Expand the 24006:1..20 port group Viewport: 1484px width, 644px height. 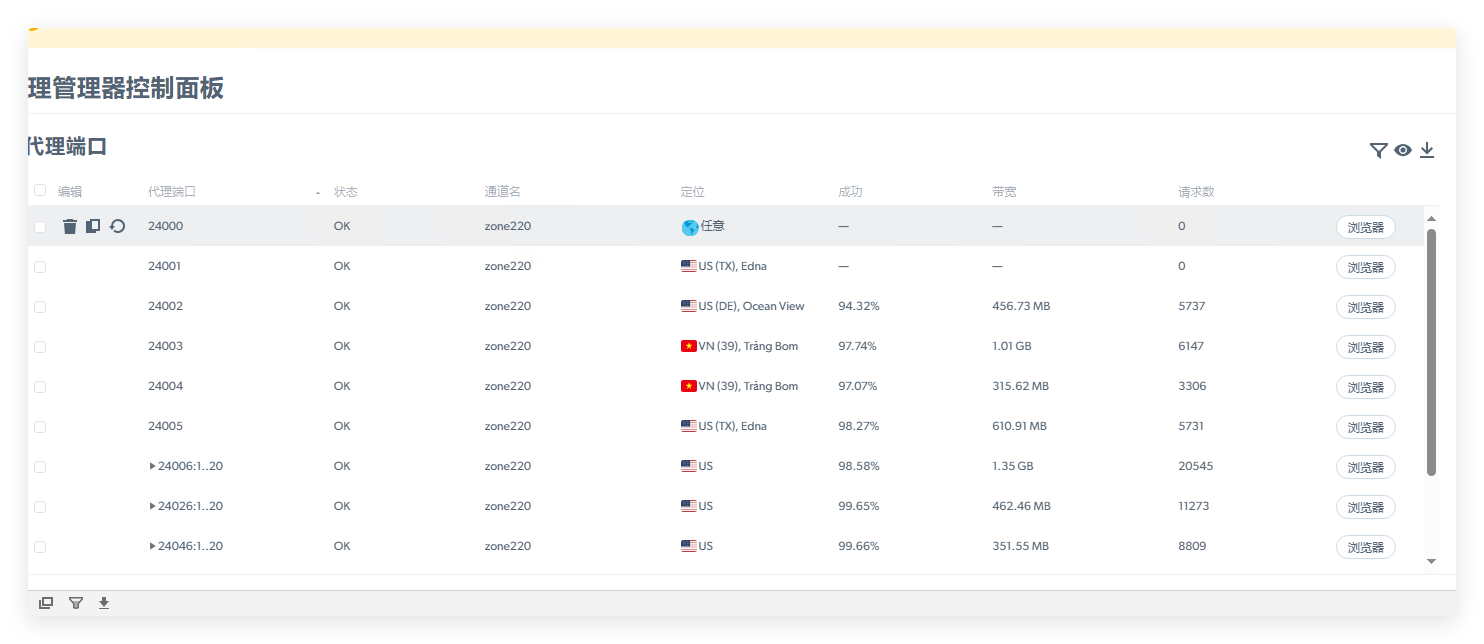[x=153, y=466]
